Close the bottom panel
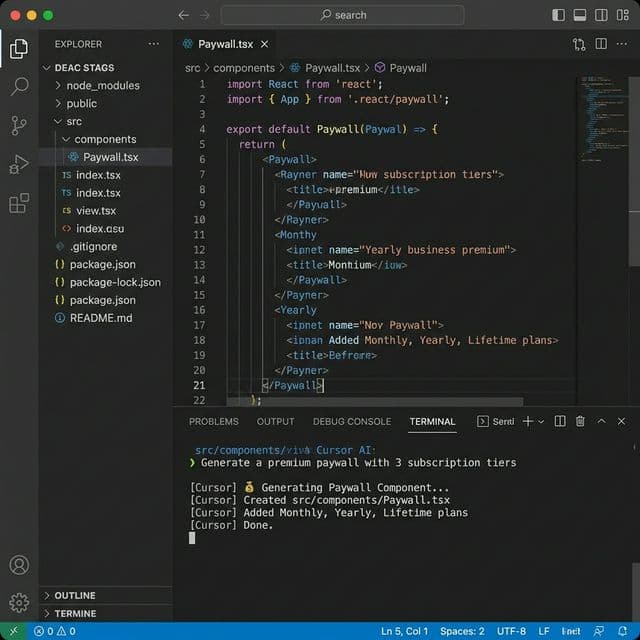The image size is (640, 640). (621, 421)
